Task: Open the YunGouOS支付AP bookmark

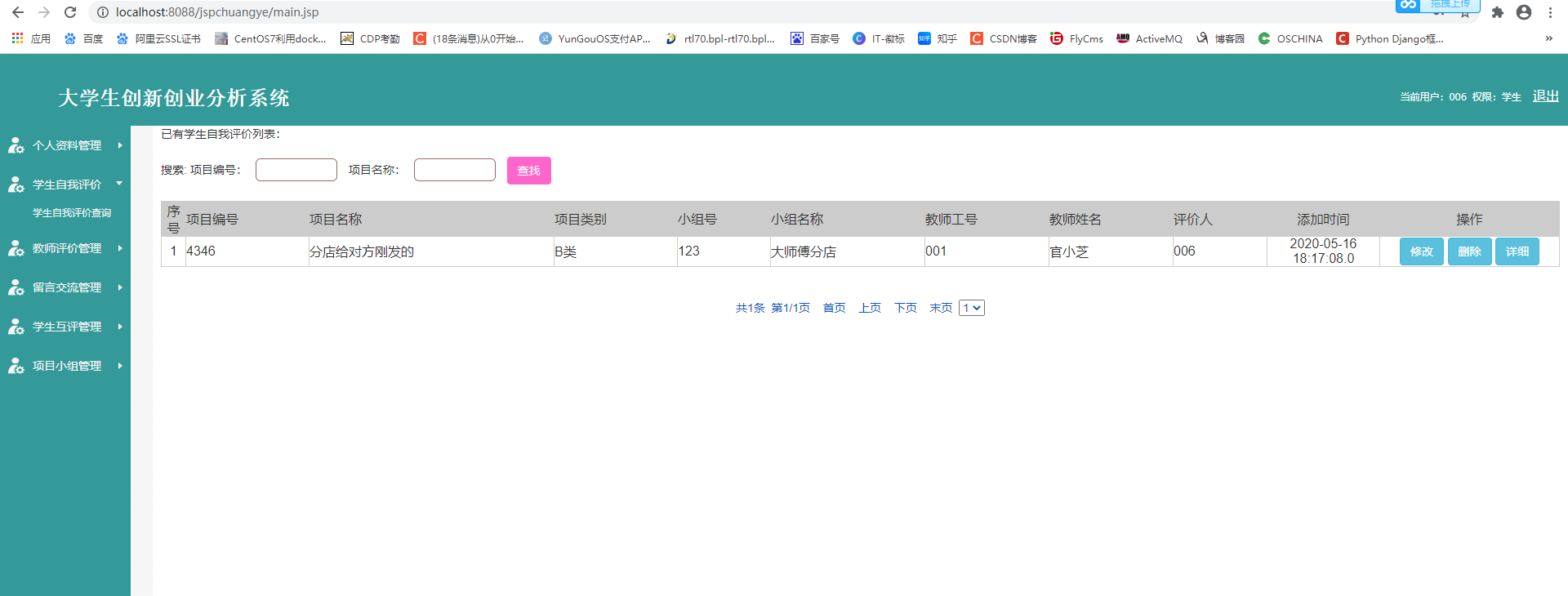Action: tap(595, 38)
